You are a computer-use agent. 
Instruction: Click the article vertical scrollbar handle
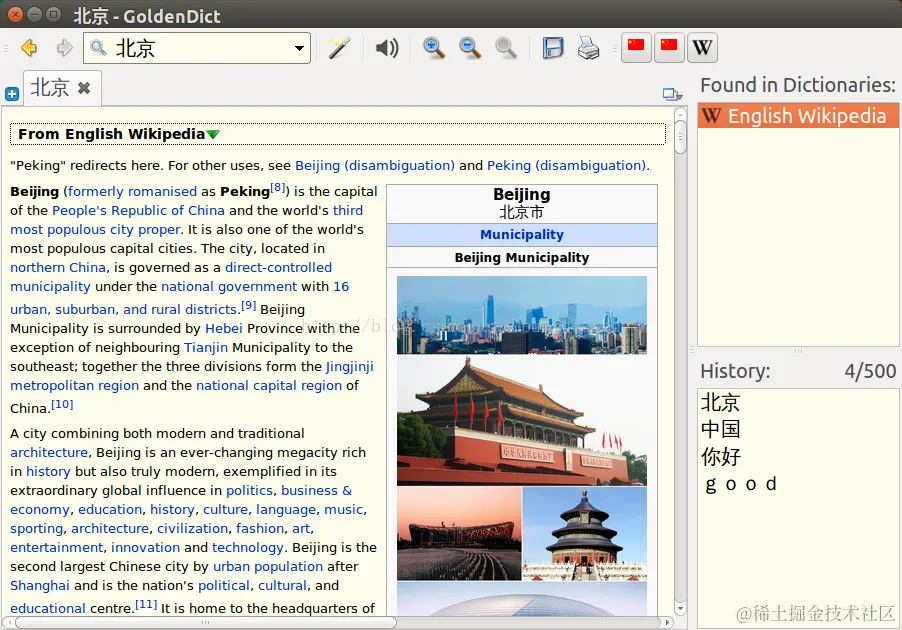click(x=681, y=137)
